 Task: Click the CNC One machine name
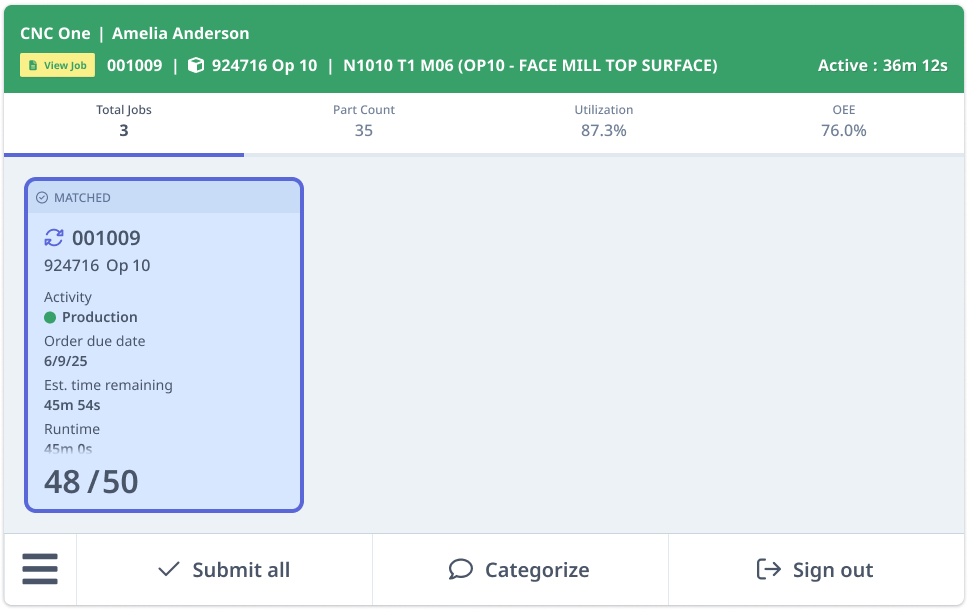click(x=55, y=34)
